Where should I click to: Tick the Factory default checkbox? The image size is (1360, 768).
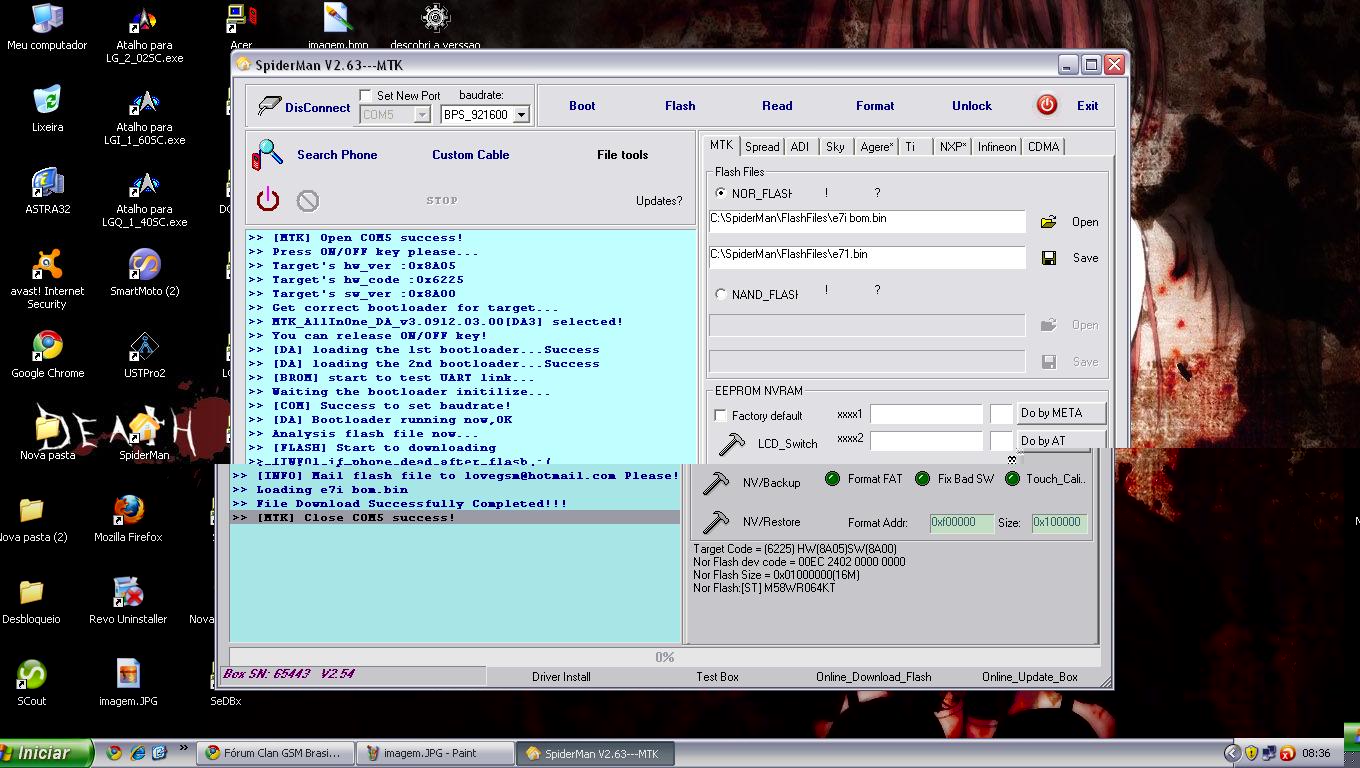(720, 415)
